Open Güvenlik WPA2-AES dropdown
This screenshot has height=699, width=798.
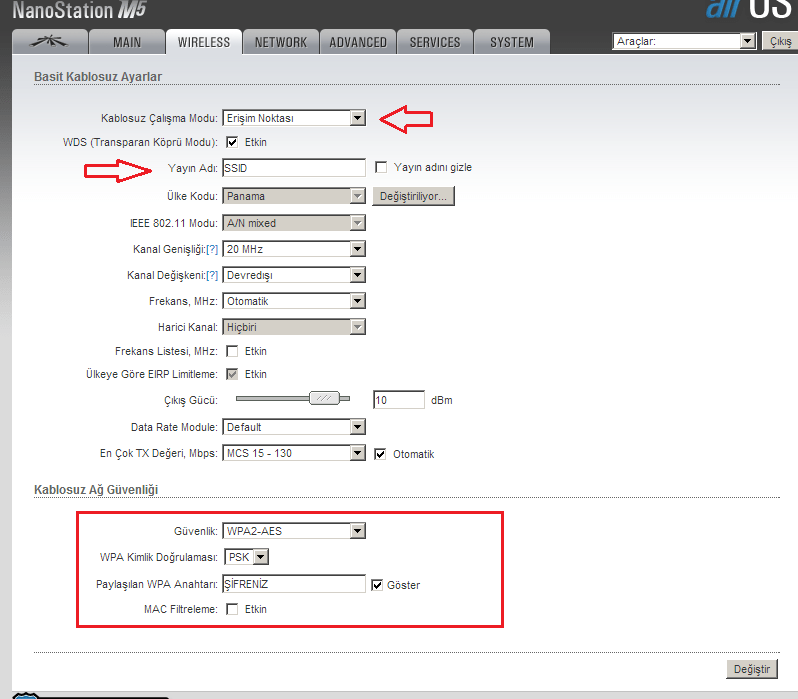(294, 531)
